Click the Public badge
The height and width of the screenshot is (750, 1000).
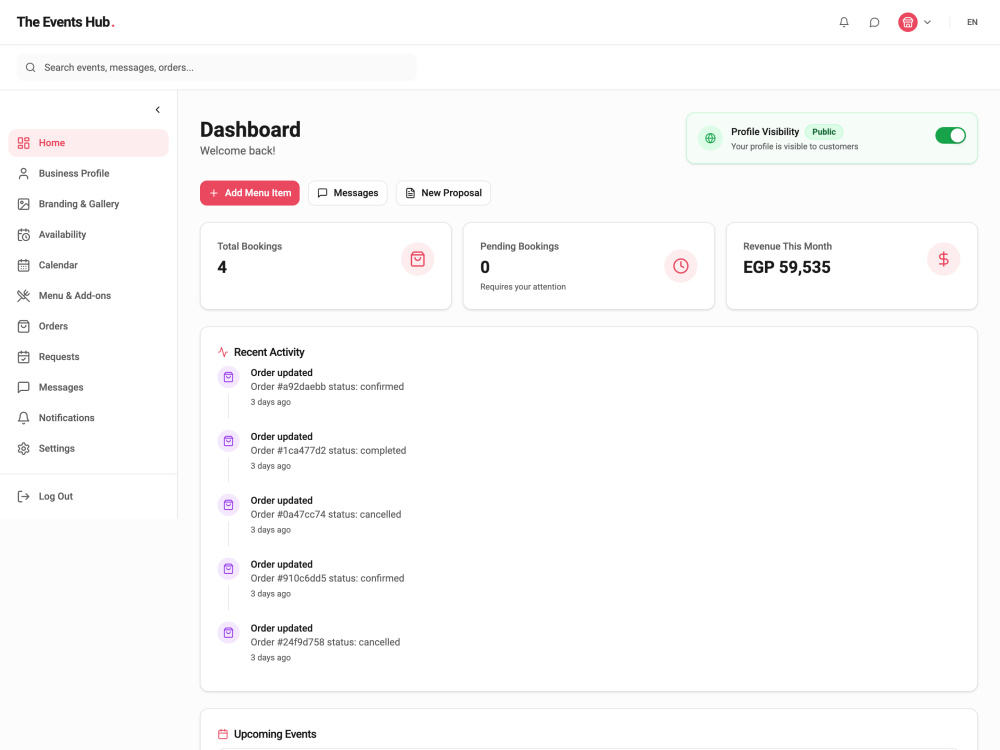click(x=823, y=132)
